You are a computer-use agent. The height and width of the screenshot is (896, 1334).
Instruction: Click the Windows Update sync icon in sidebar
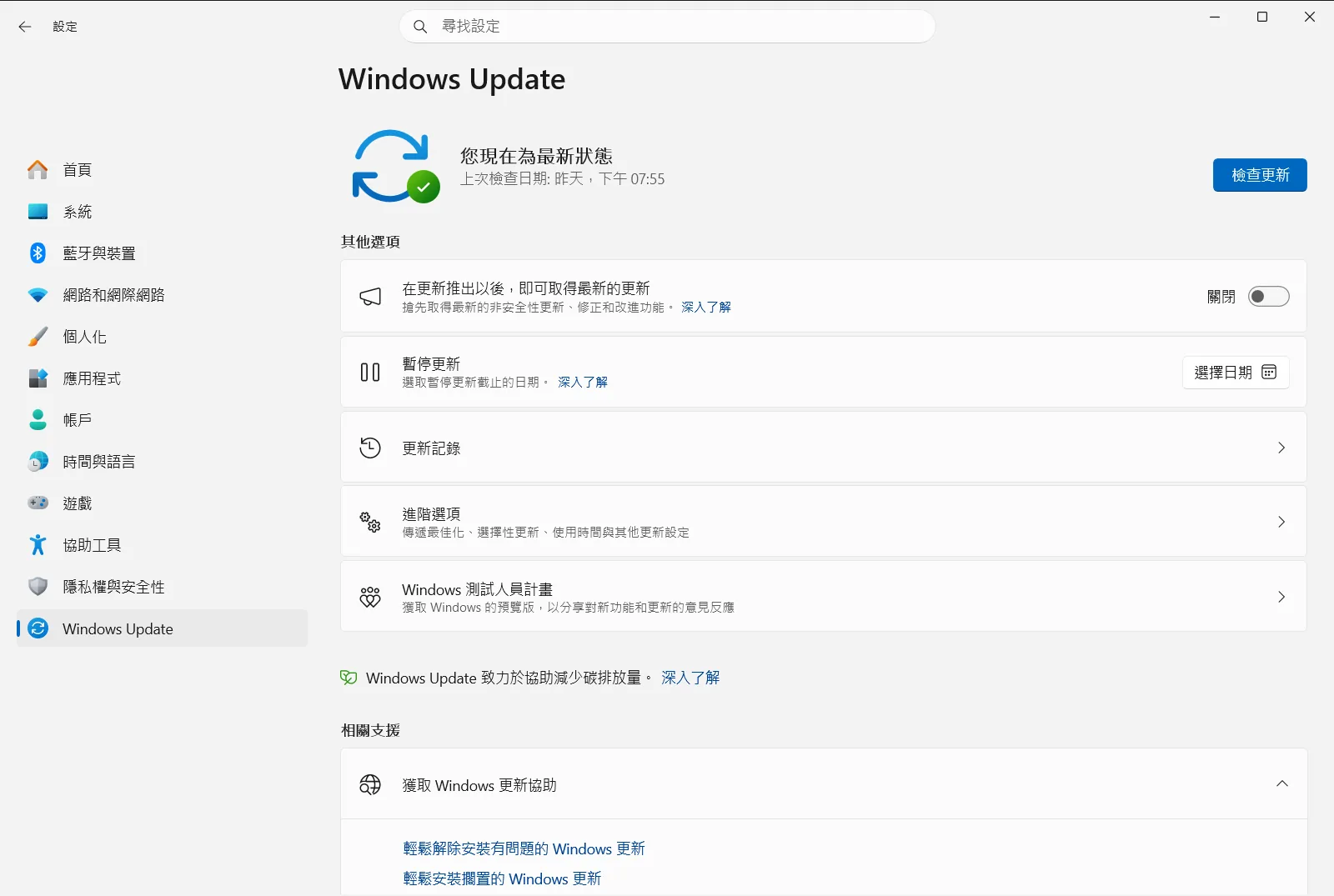click(38, 628)
